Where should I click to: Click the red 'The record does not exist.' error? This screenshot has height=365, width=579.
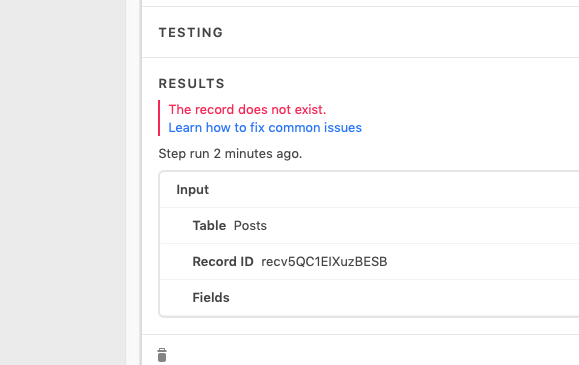[247, 110]
